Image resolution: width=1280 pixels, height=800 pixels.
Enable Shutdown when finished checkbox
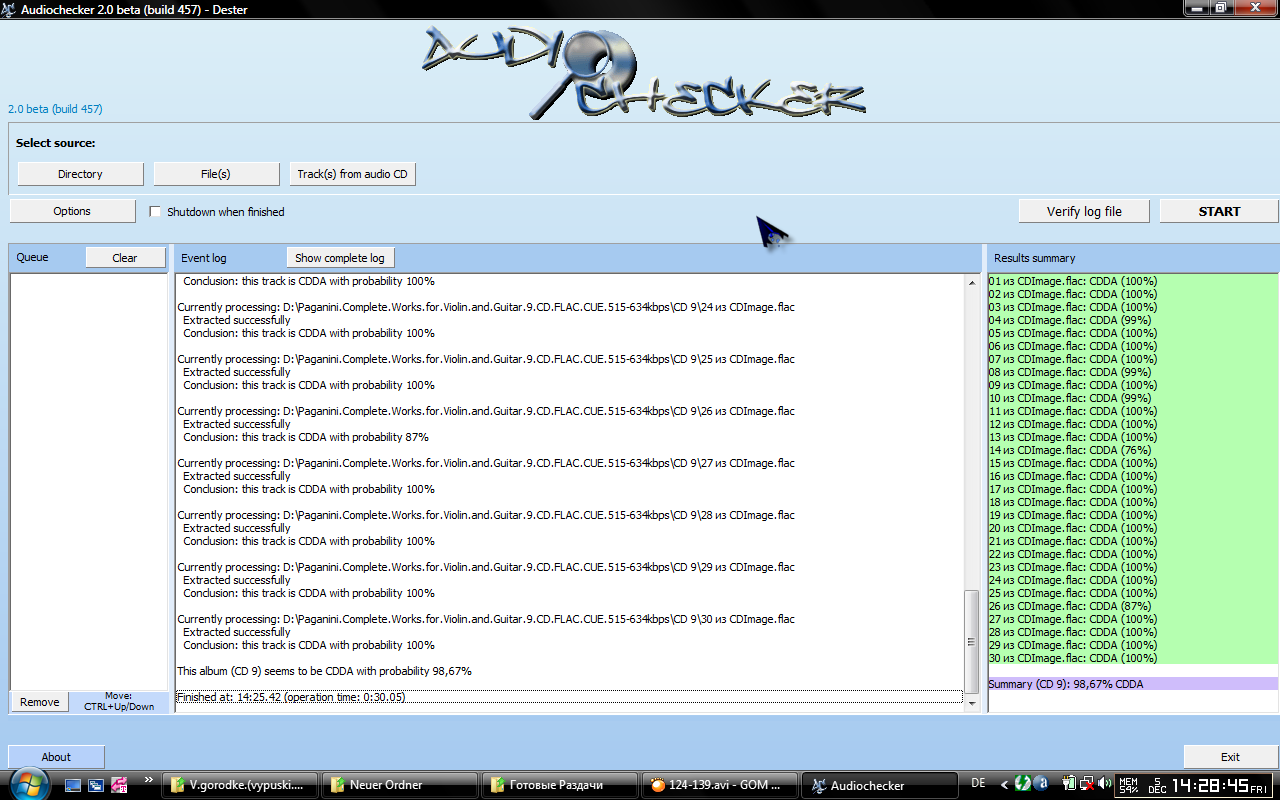[155, 212]
